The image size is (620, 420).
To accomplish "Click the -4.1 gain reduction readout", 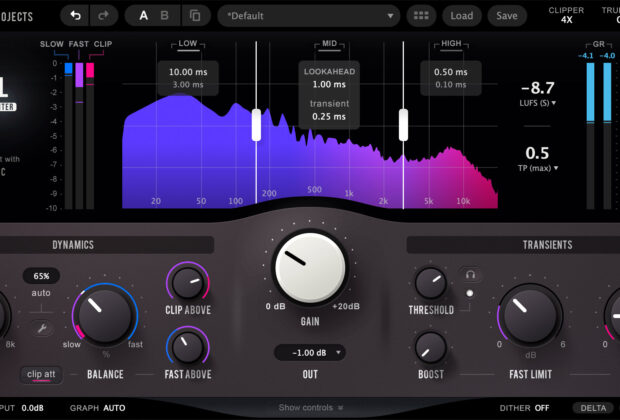I will [585, 56].
